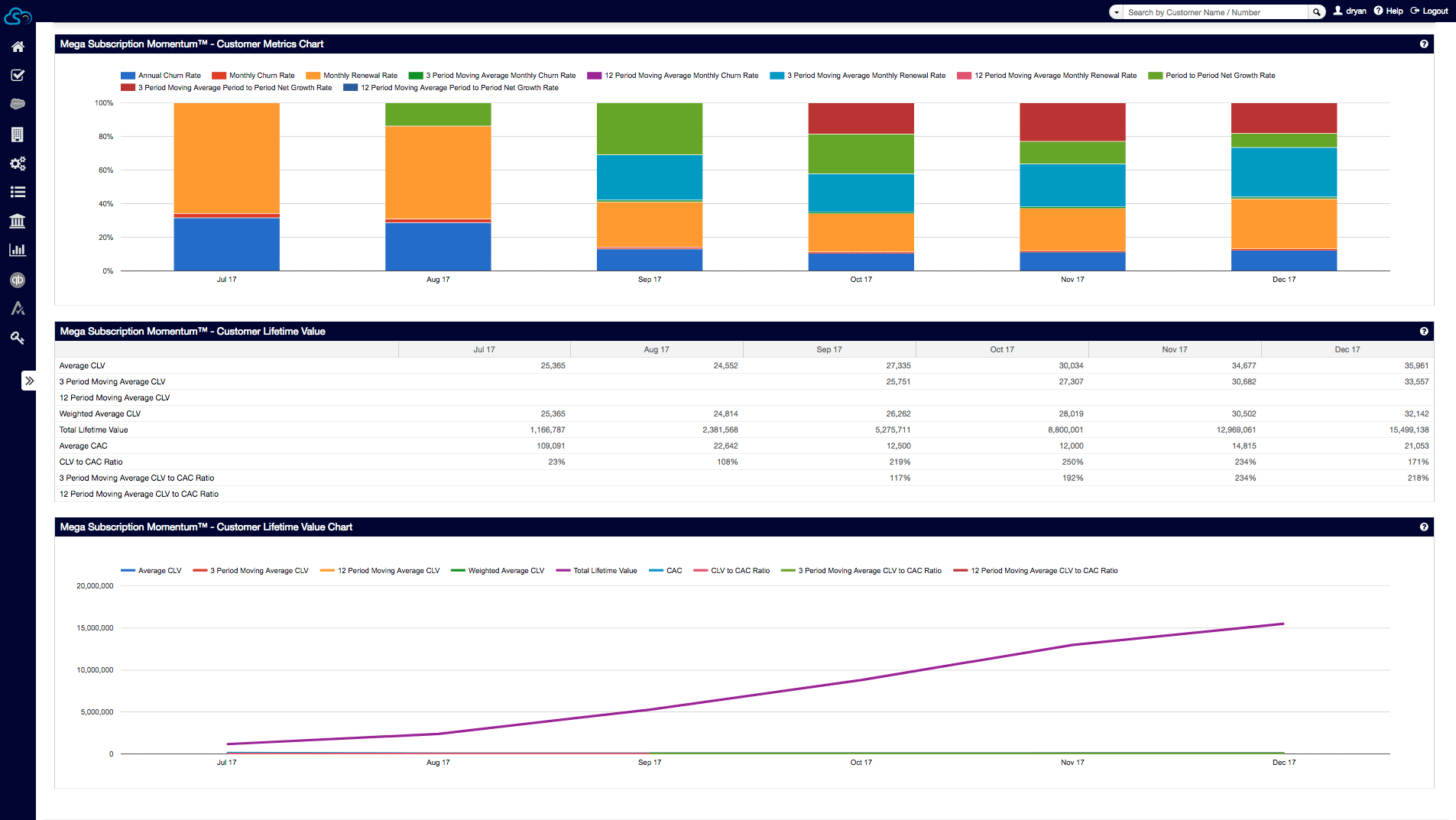Expand the sidebar with double chevron
This screenshot has width=1456, height=820.
29,381
